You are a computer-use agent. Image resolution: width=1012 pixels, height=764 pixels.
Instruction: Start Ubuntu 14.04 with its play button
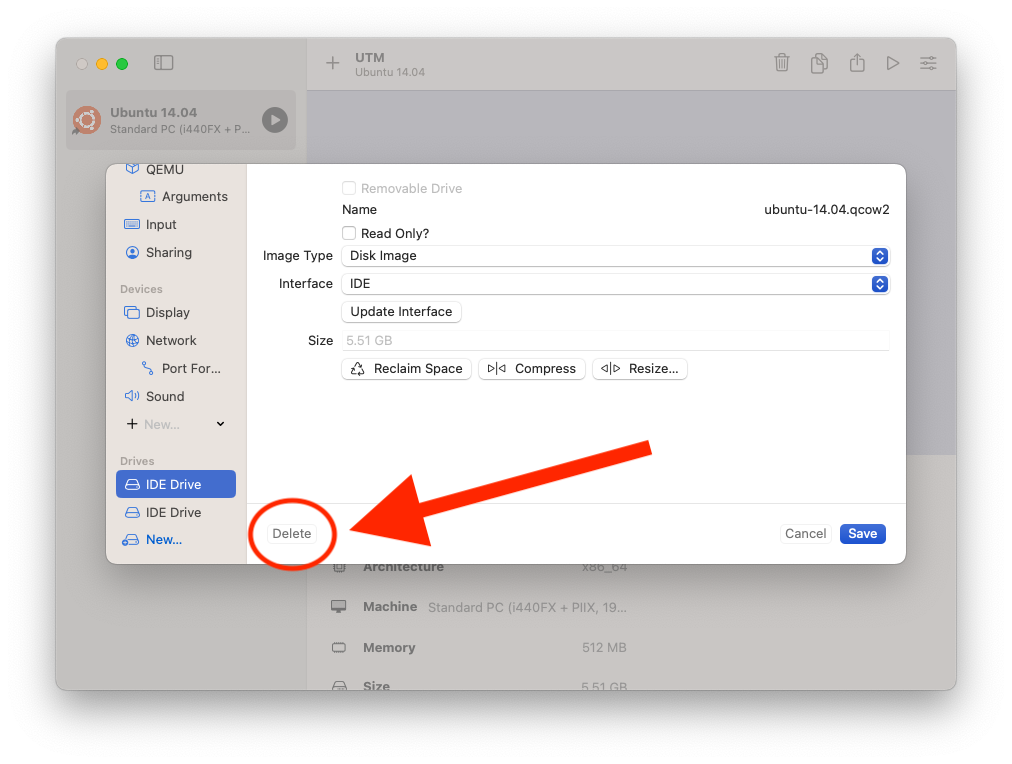274,120
